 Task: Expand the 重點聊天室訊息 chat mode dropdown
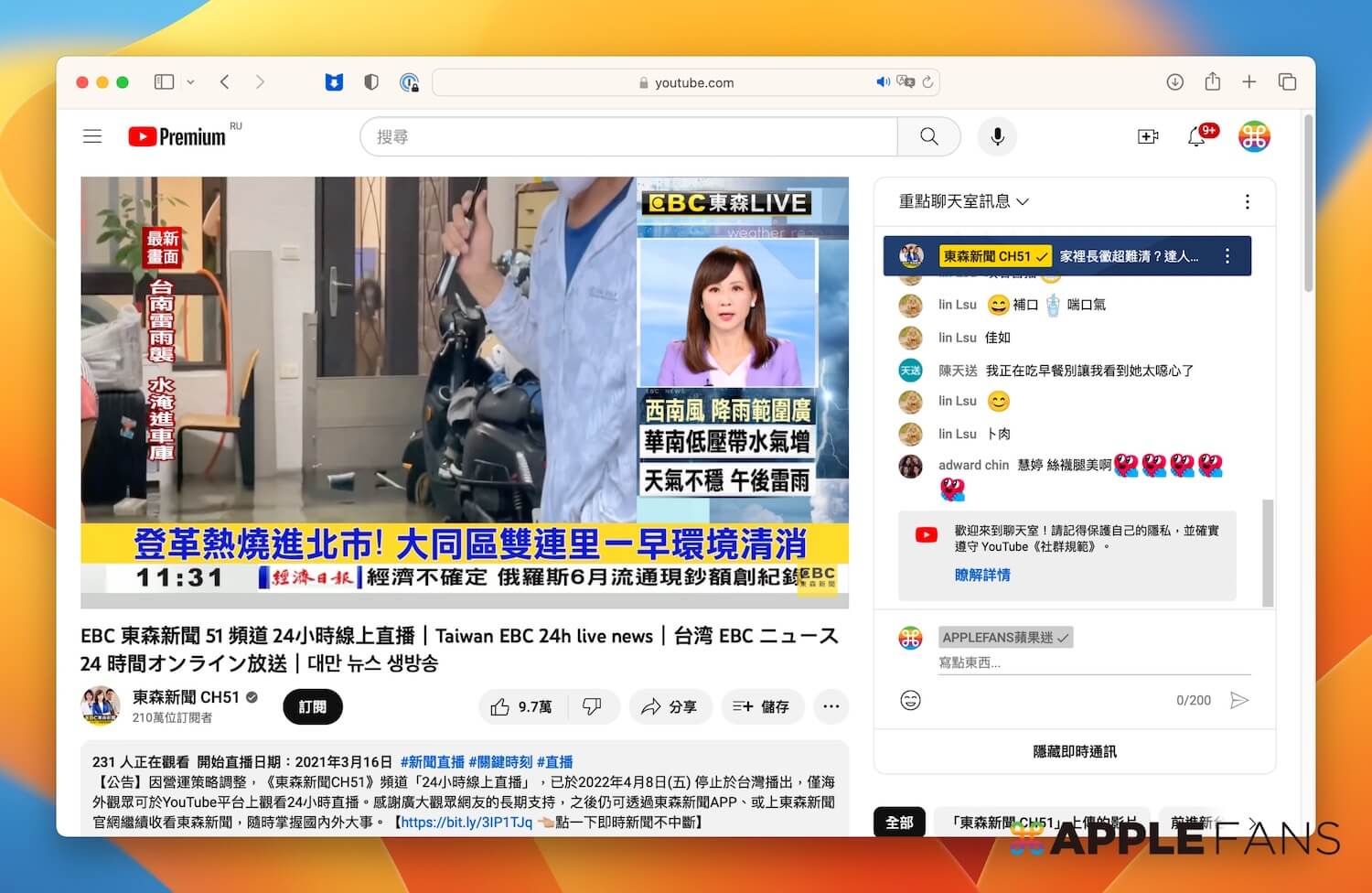tap(964, 201)
